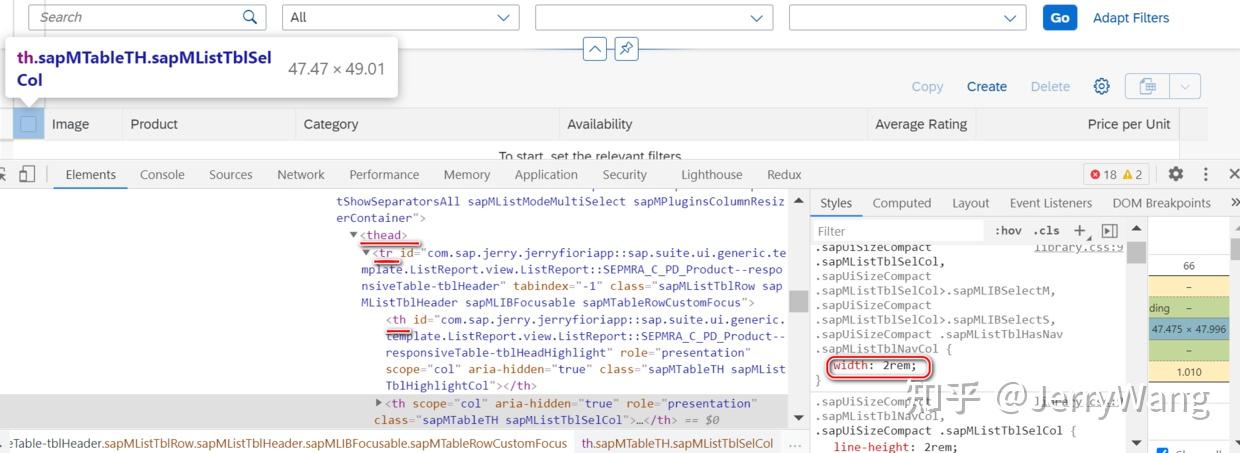Switch to the Network tab
The image size is (1240, 453).
[x=301, y=174]
